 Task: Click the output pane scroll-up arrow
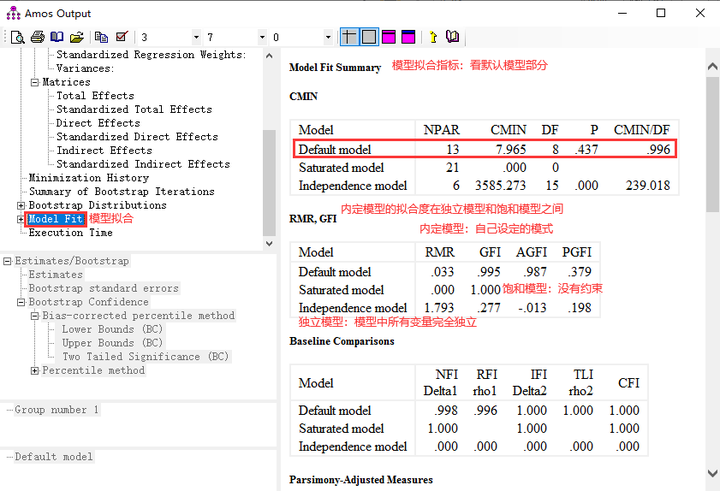[x=712, y=67]
